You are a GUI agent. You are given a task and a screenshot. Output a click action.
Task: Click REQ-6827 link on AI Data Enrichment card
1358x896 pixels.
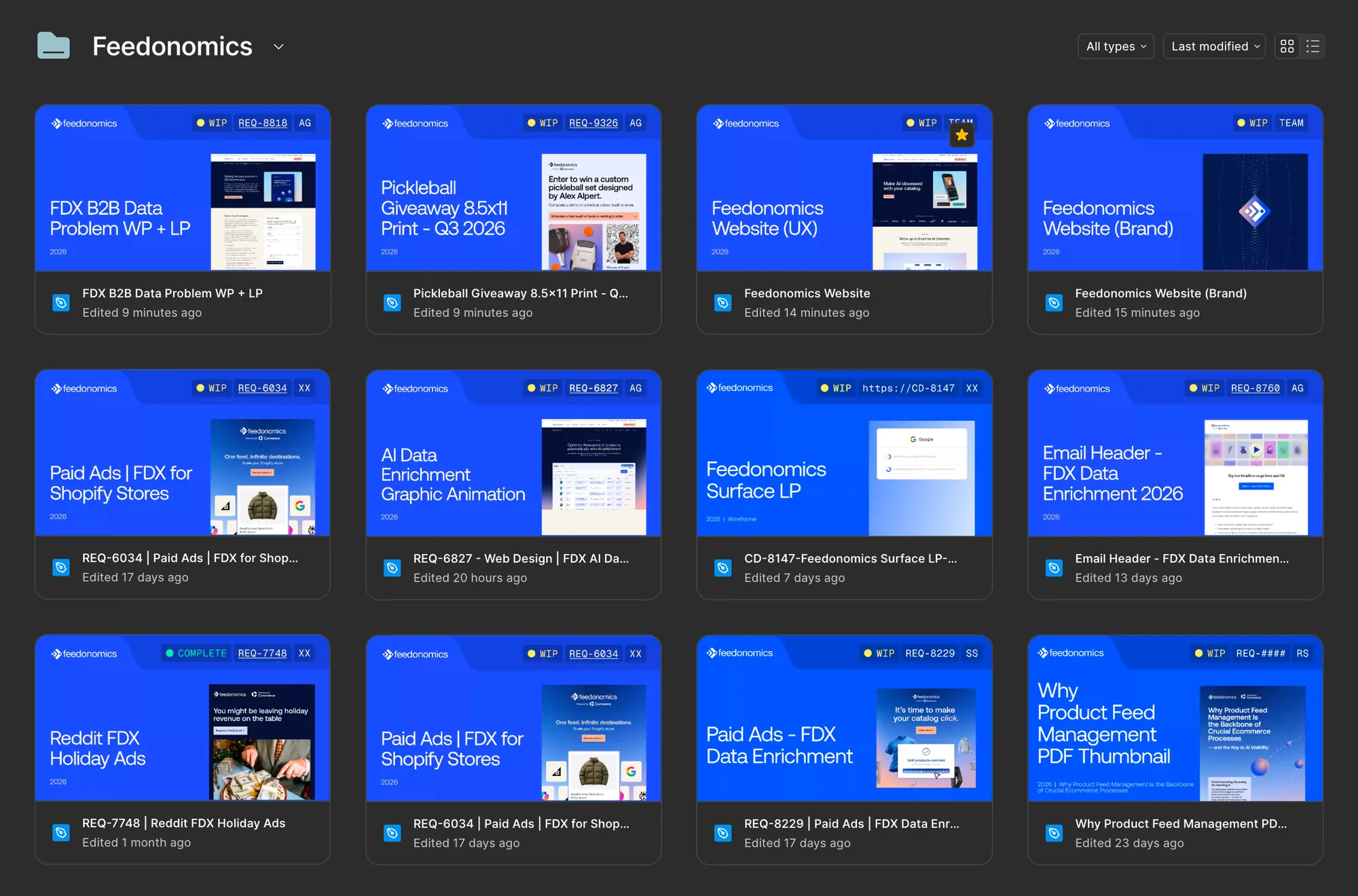(593, 388)
